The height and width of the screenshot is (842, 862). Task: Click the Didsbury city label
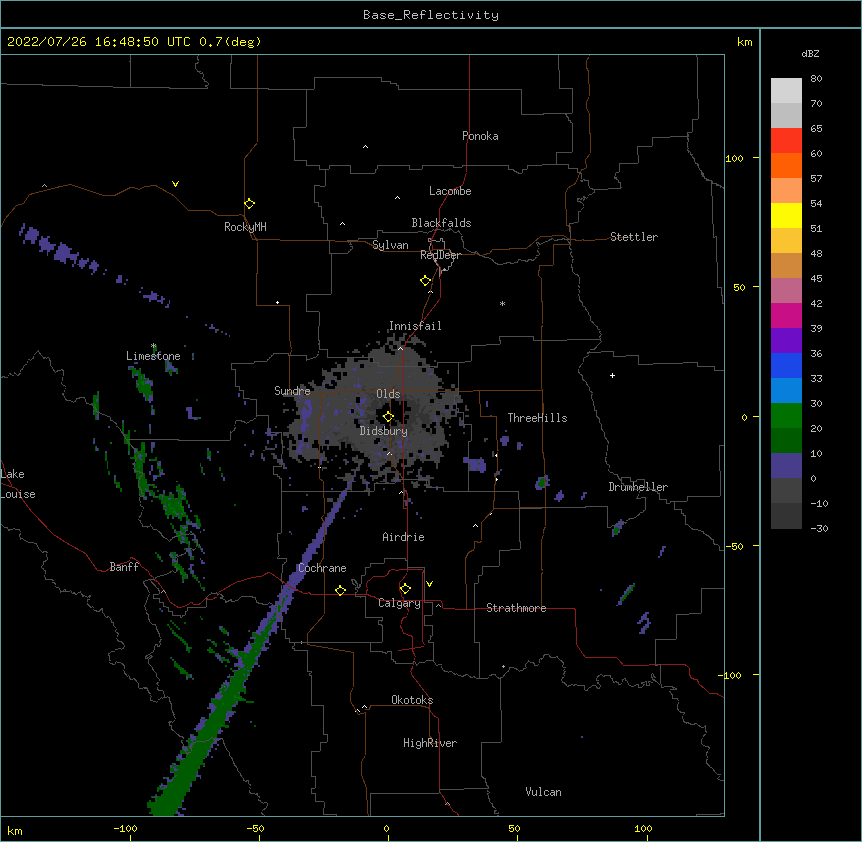[x=384, y=431]
